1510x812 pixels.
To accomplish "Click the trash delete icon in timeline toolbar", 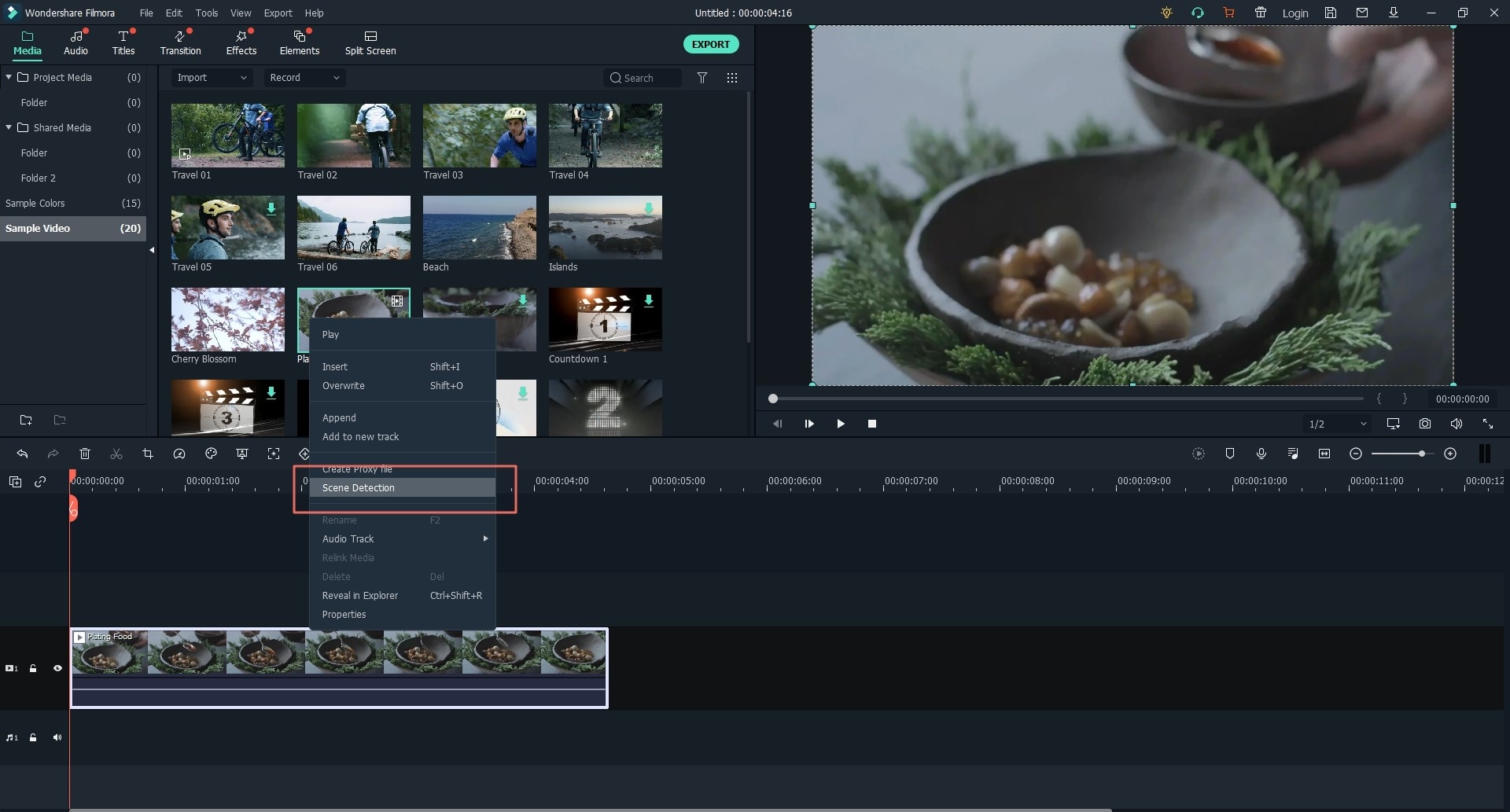I will 85,454.
